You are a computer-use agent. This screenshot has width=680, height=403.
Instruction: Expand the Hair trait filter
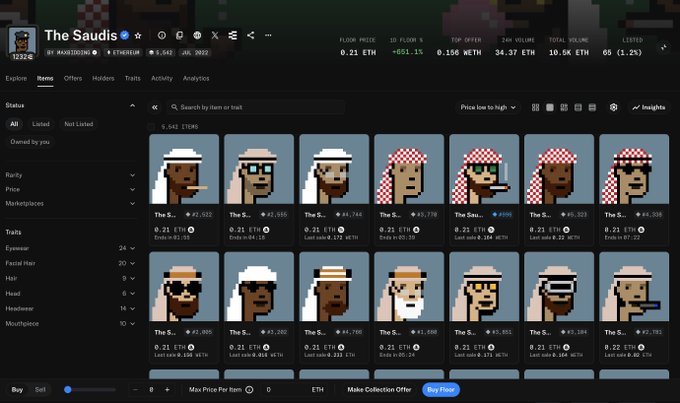(x=70, y=278)
